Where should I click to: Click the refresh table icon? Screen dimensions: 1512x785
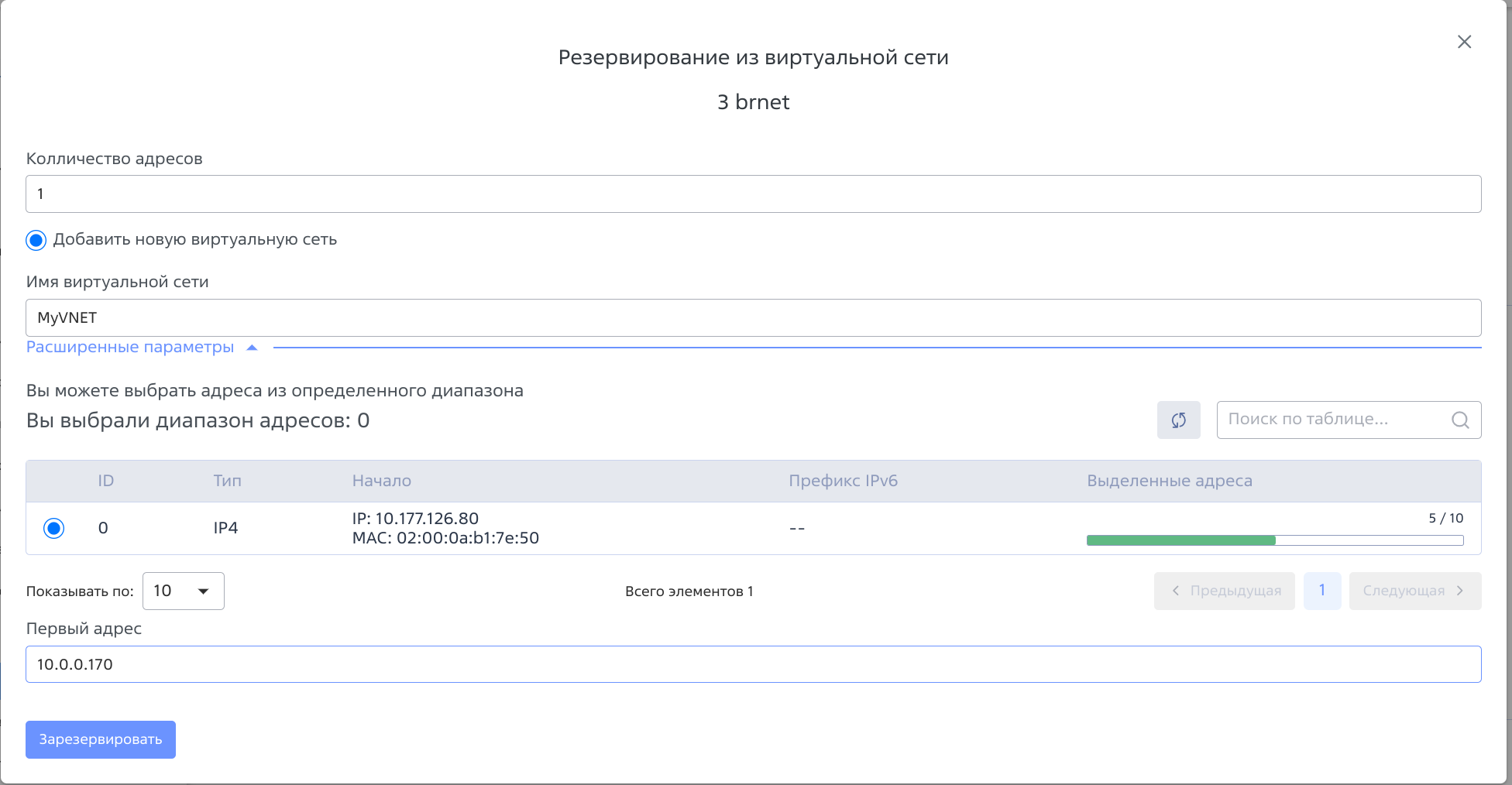[1178, 420]
